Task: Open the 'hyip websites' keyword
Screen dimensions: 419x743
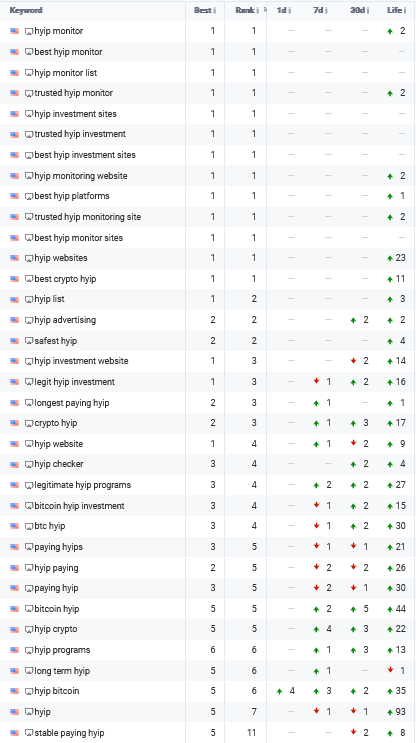Action: coord(61,258)
